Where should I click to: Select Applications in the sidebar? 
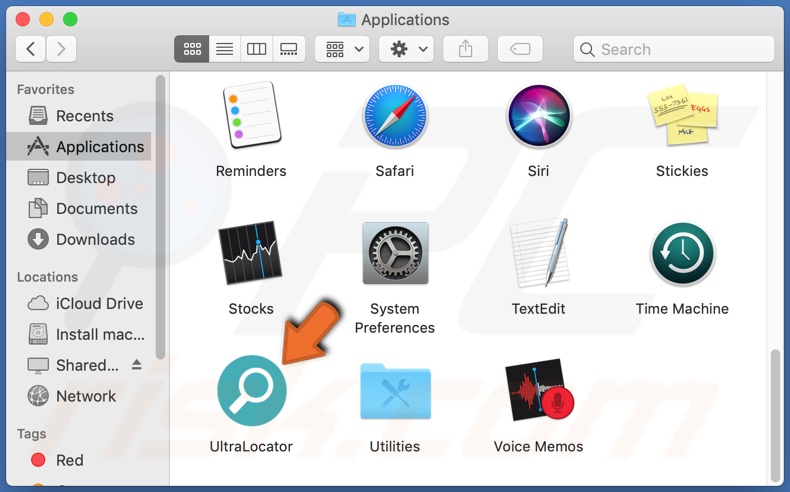pyautogui.click(x=79, y=147)
